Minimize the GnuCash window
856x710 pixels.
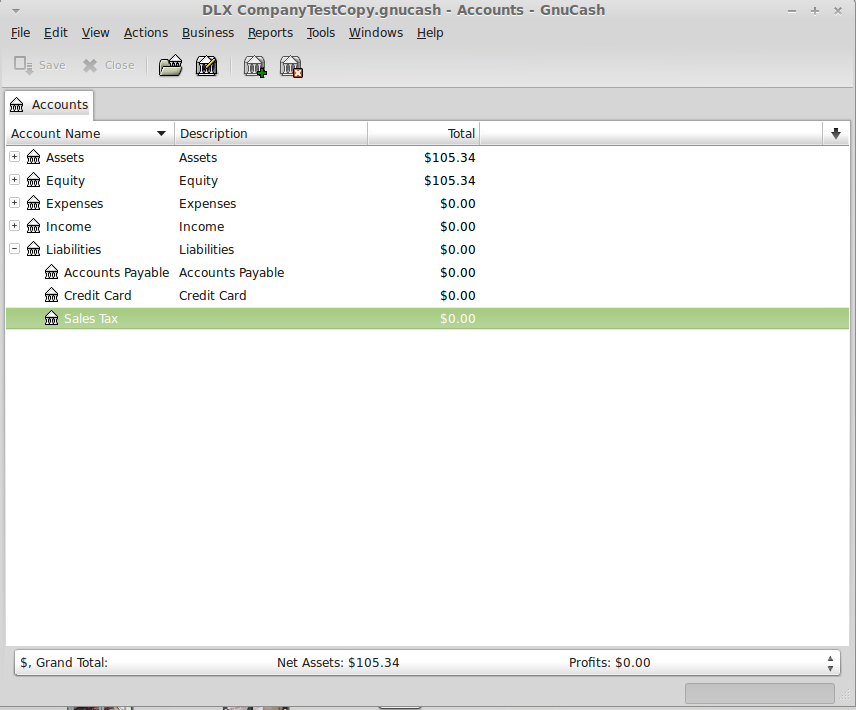pyautogui.click(x=792, y=11)
